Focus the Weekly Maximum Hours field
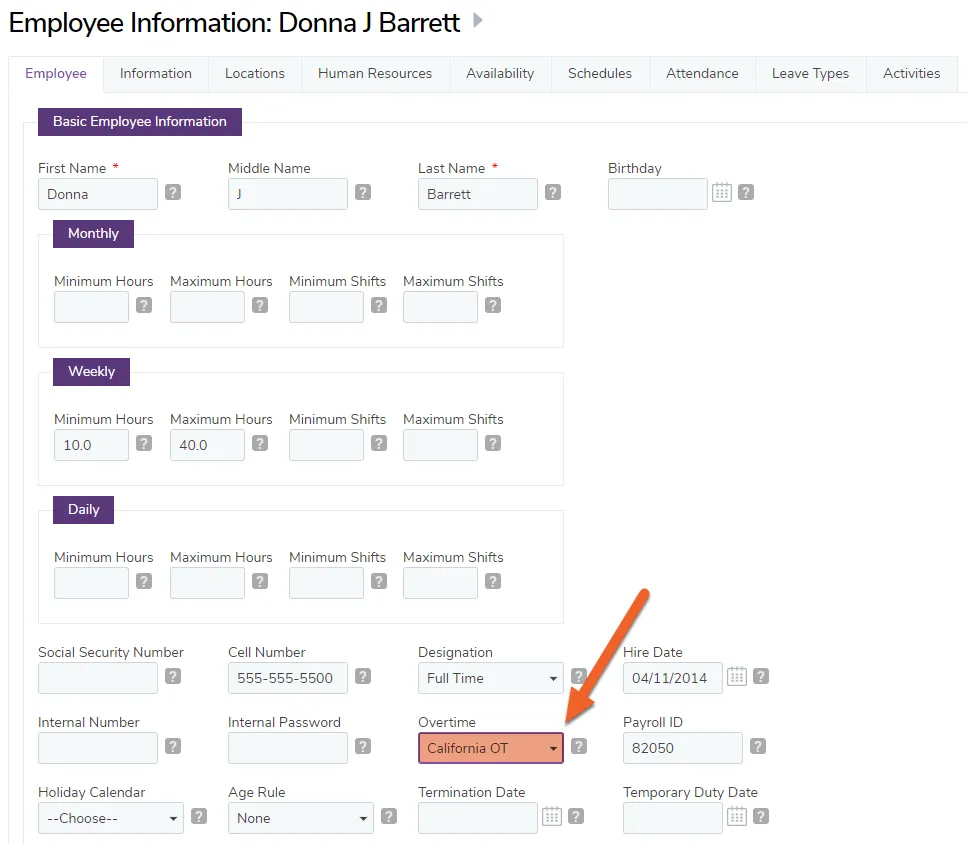Screen dimensions: 967x844 [x=207, y=445]
